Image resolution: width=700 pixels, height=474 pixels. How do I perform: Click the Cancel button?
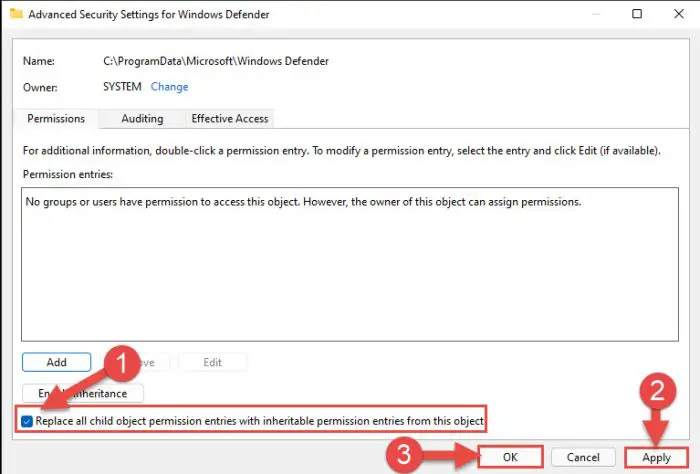pyautogui.click(x=583, y=457)
